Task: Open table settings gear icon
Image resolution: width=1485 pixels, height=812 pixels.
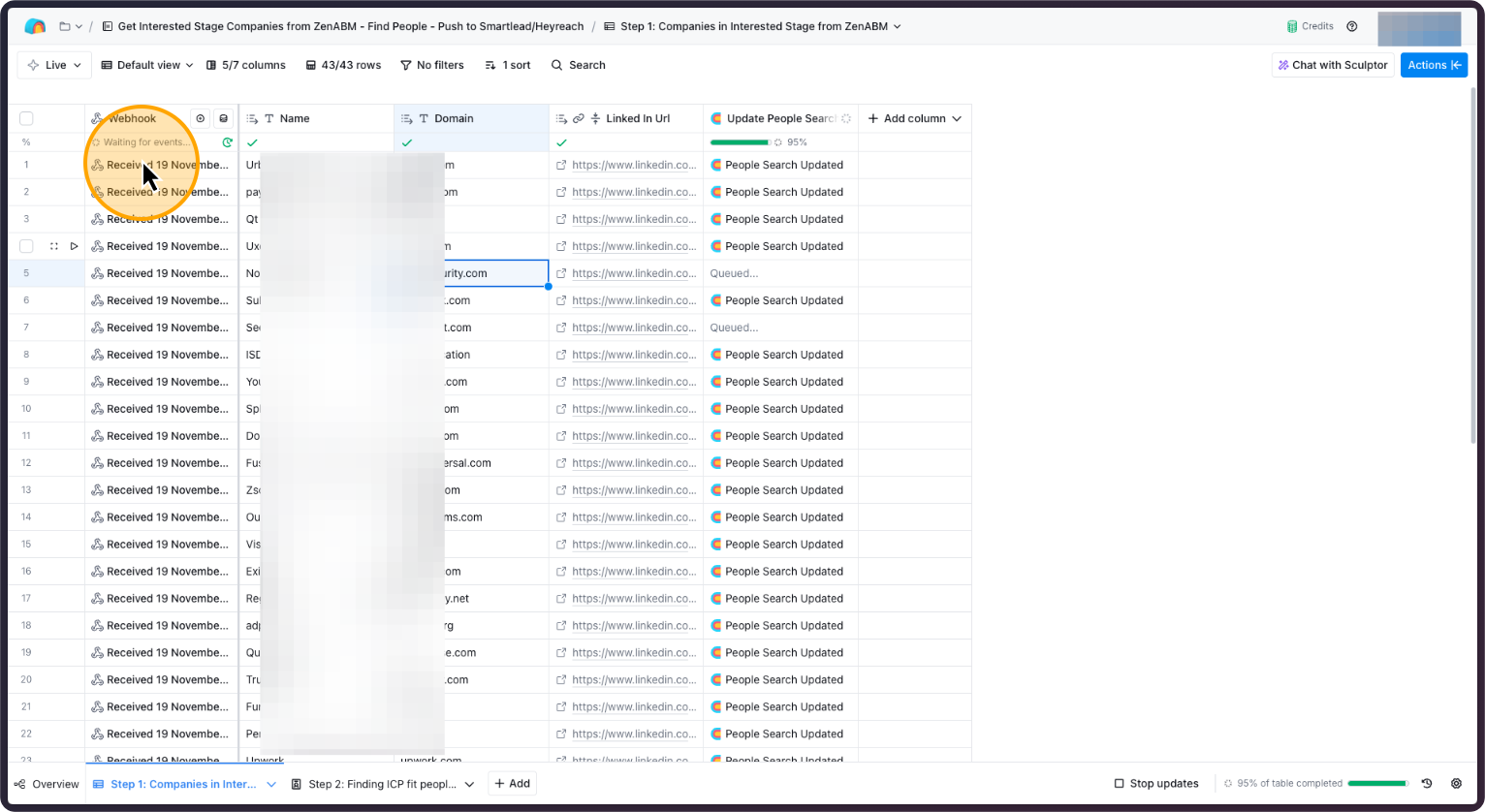Action: (x=1456, y=784)
